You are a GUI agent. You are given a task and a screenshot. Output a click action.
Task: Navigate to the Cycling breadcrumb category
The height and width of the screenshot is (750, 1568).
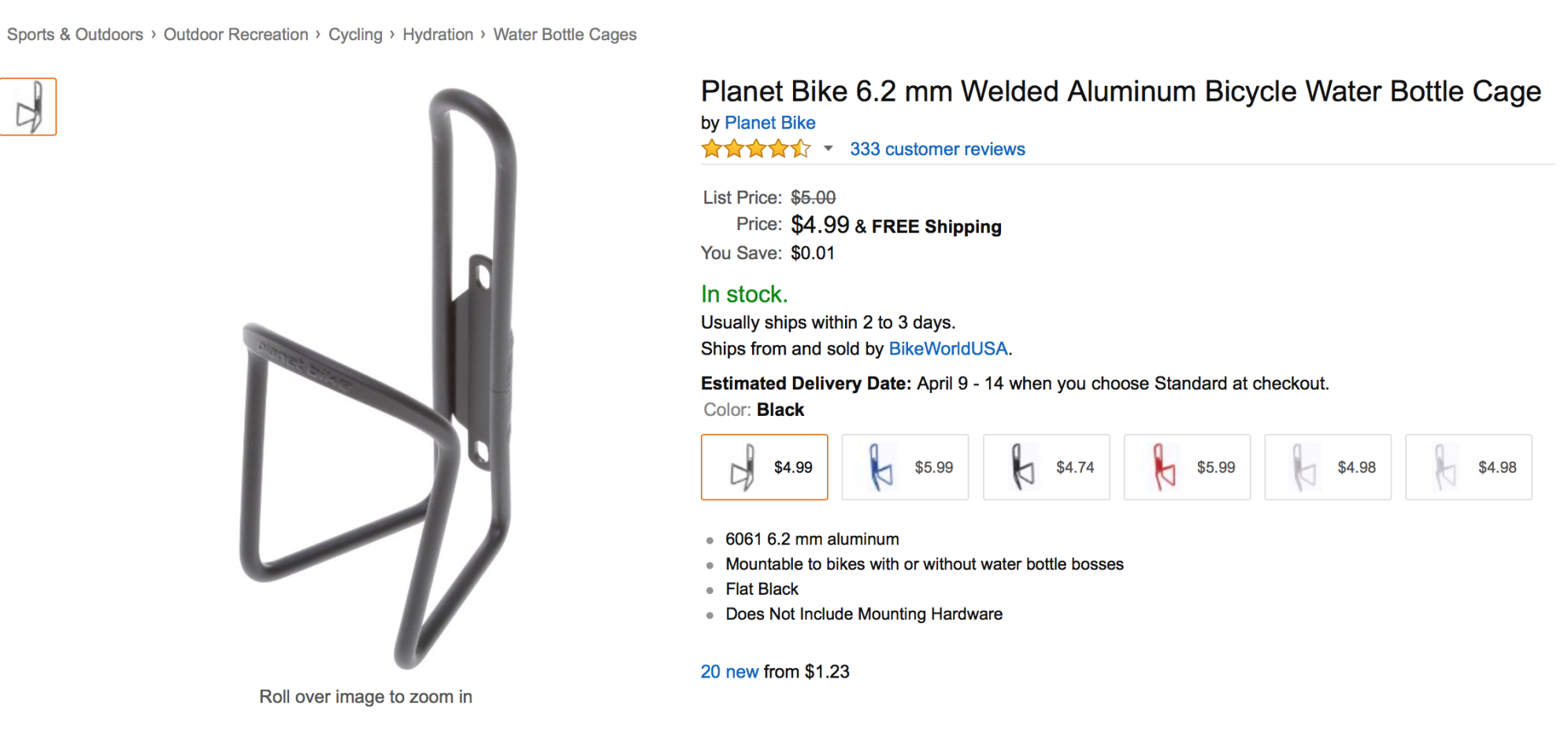pos(355,35)
